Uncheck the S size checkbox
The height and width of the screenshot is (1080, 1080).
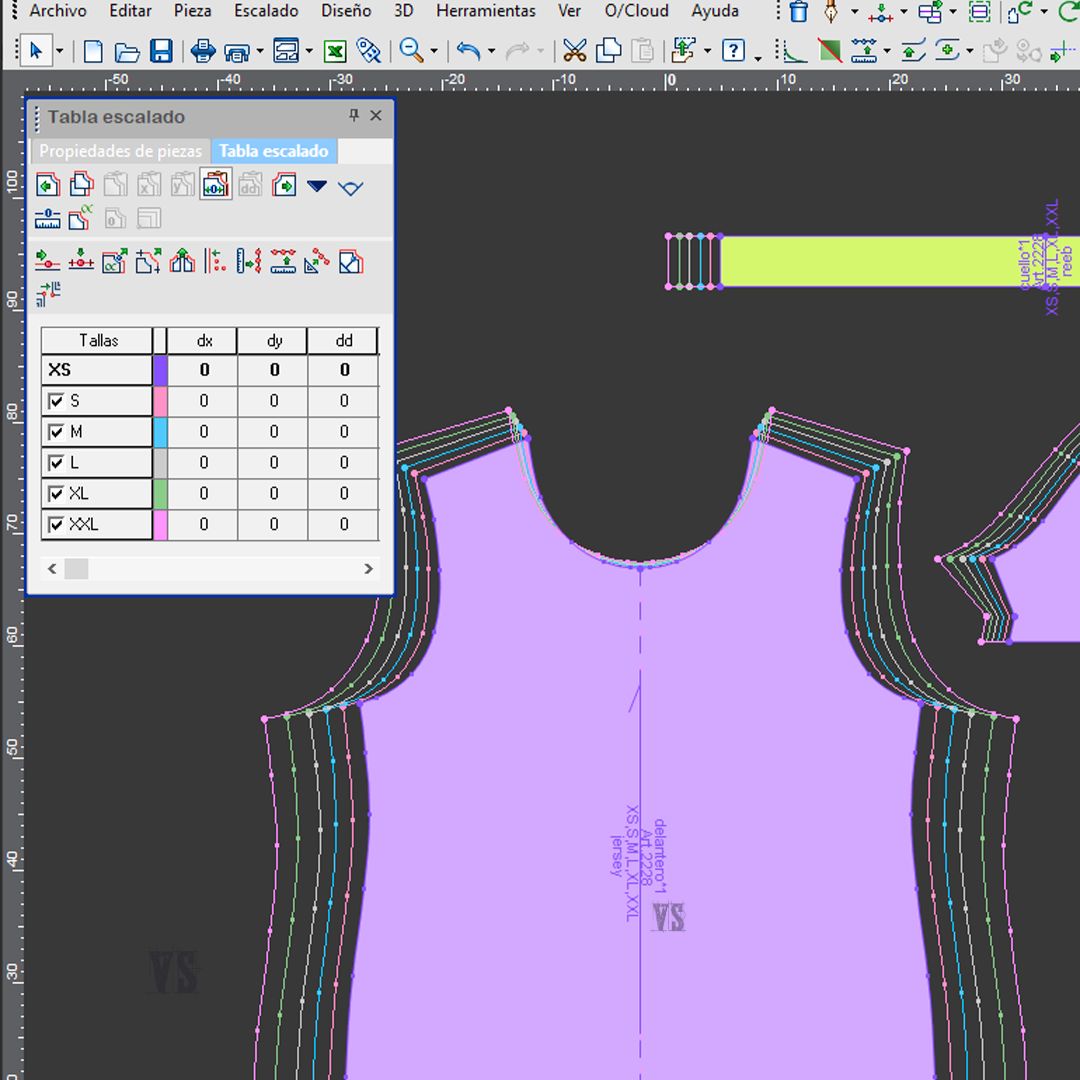coord(57,402)
